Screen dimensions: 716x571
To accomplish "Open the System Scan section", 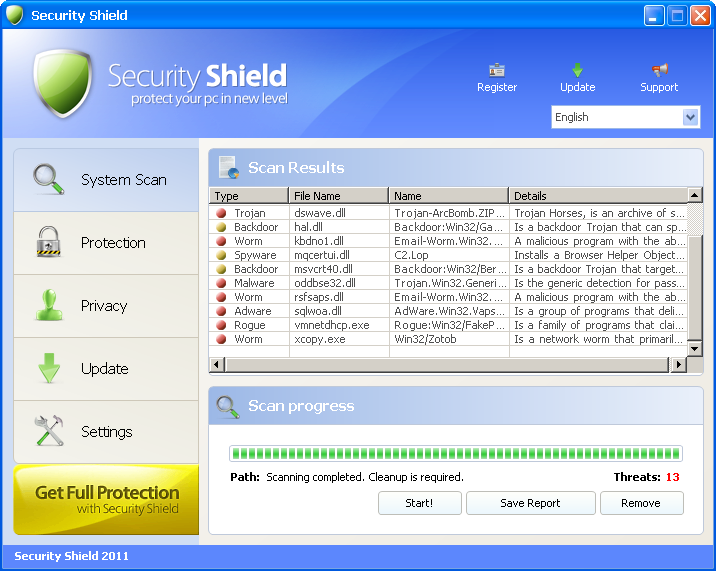I will 106,180.
